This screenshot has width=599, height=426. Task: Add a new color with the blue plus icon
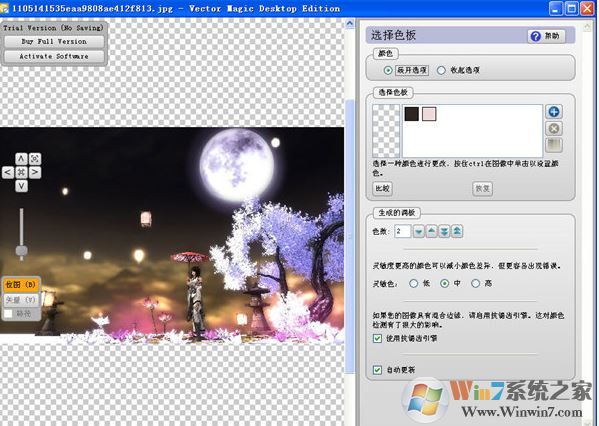pos(554,112)
